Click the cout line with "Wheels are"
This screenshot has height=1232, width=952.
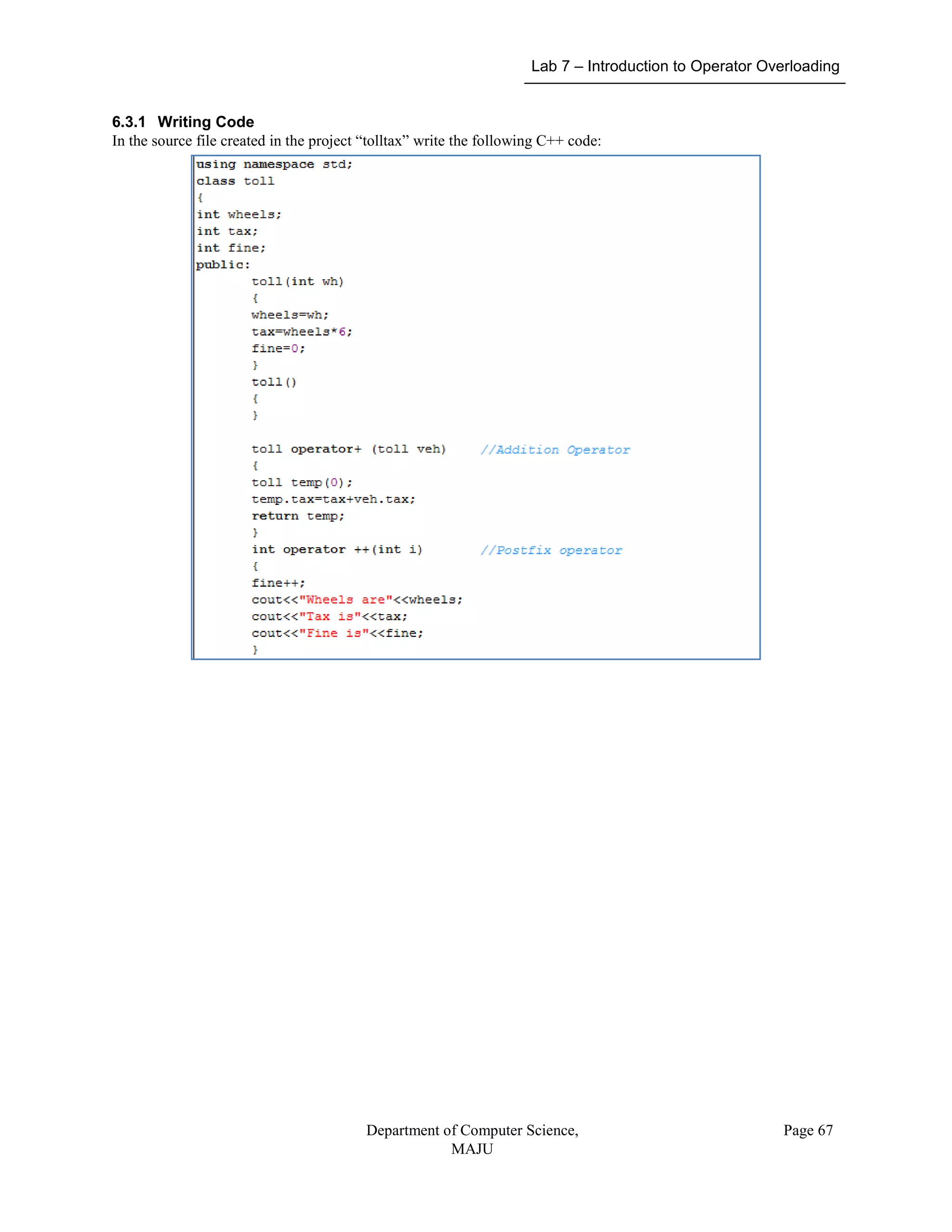click(357, 600)
